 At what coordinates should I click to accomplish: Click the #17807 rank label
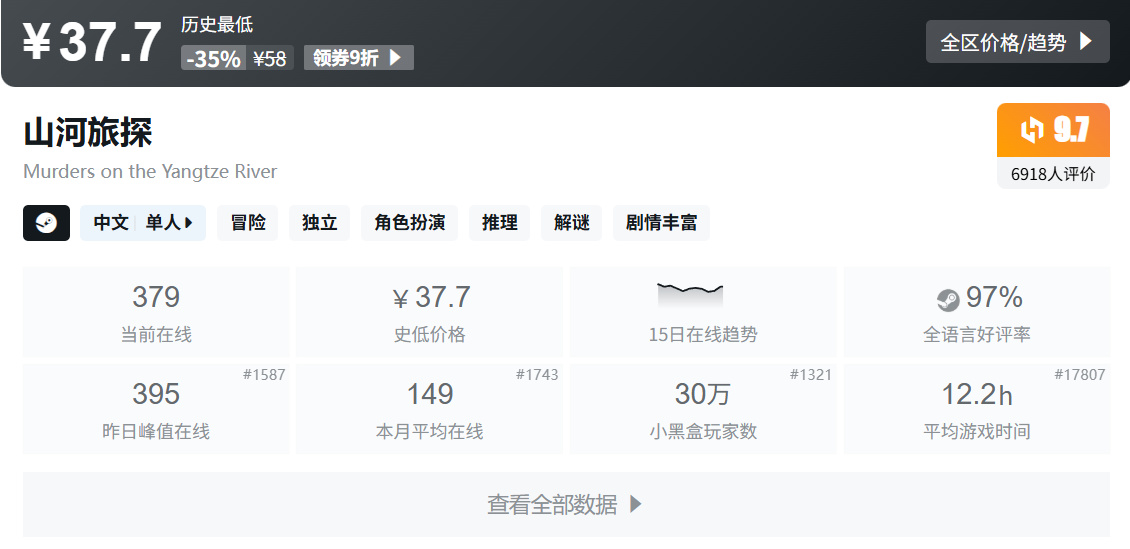[x=1080, y=375]
